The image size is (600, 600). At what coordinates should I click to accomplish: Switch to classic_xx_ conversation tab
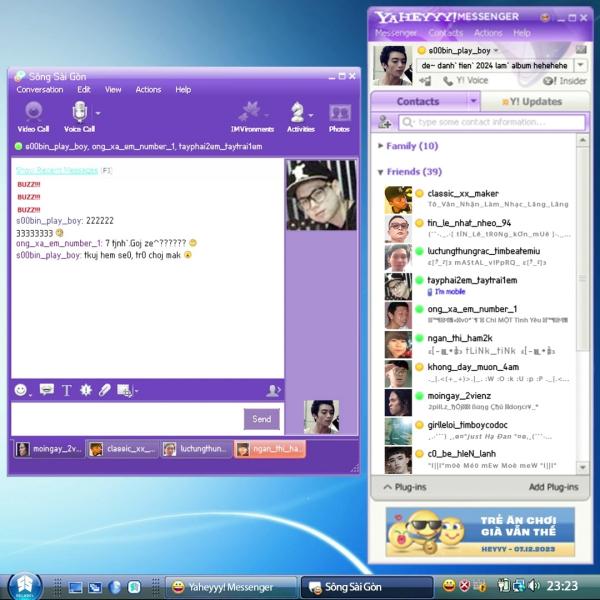coord(122,449)
